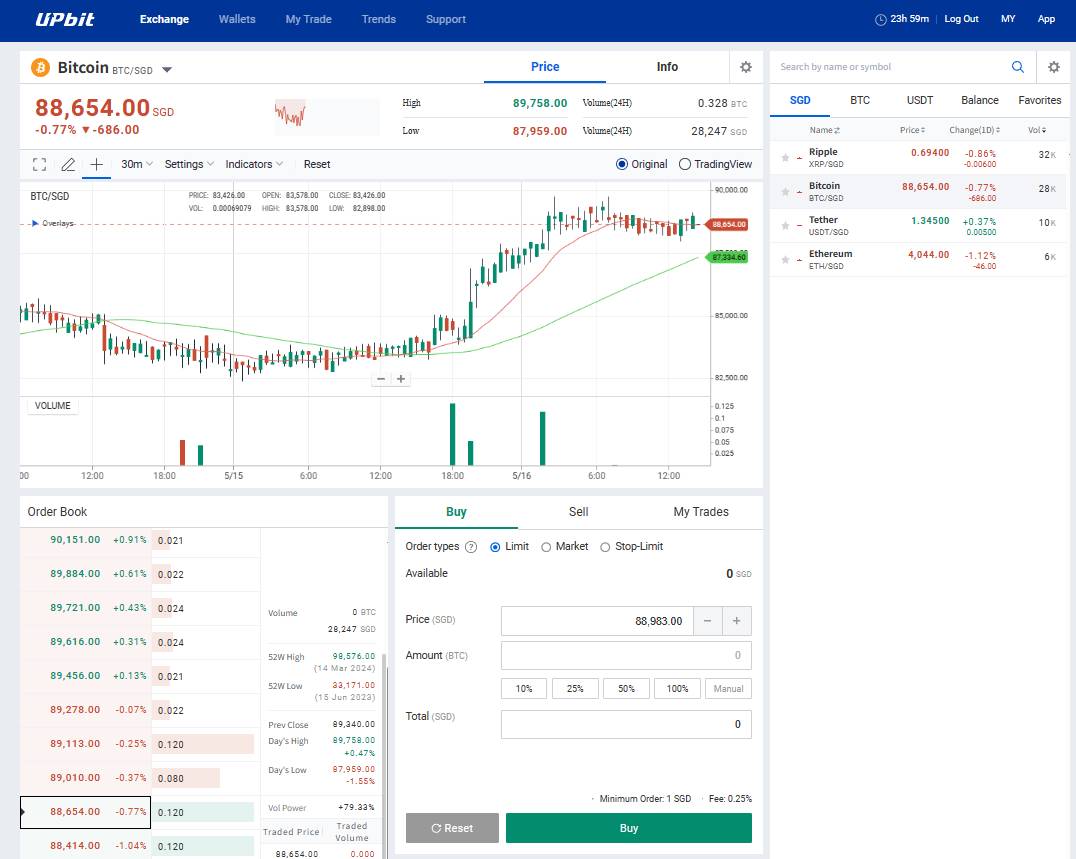Switch to the Price tab

[545, 67]
